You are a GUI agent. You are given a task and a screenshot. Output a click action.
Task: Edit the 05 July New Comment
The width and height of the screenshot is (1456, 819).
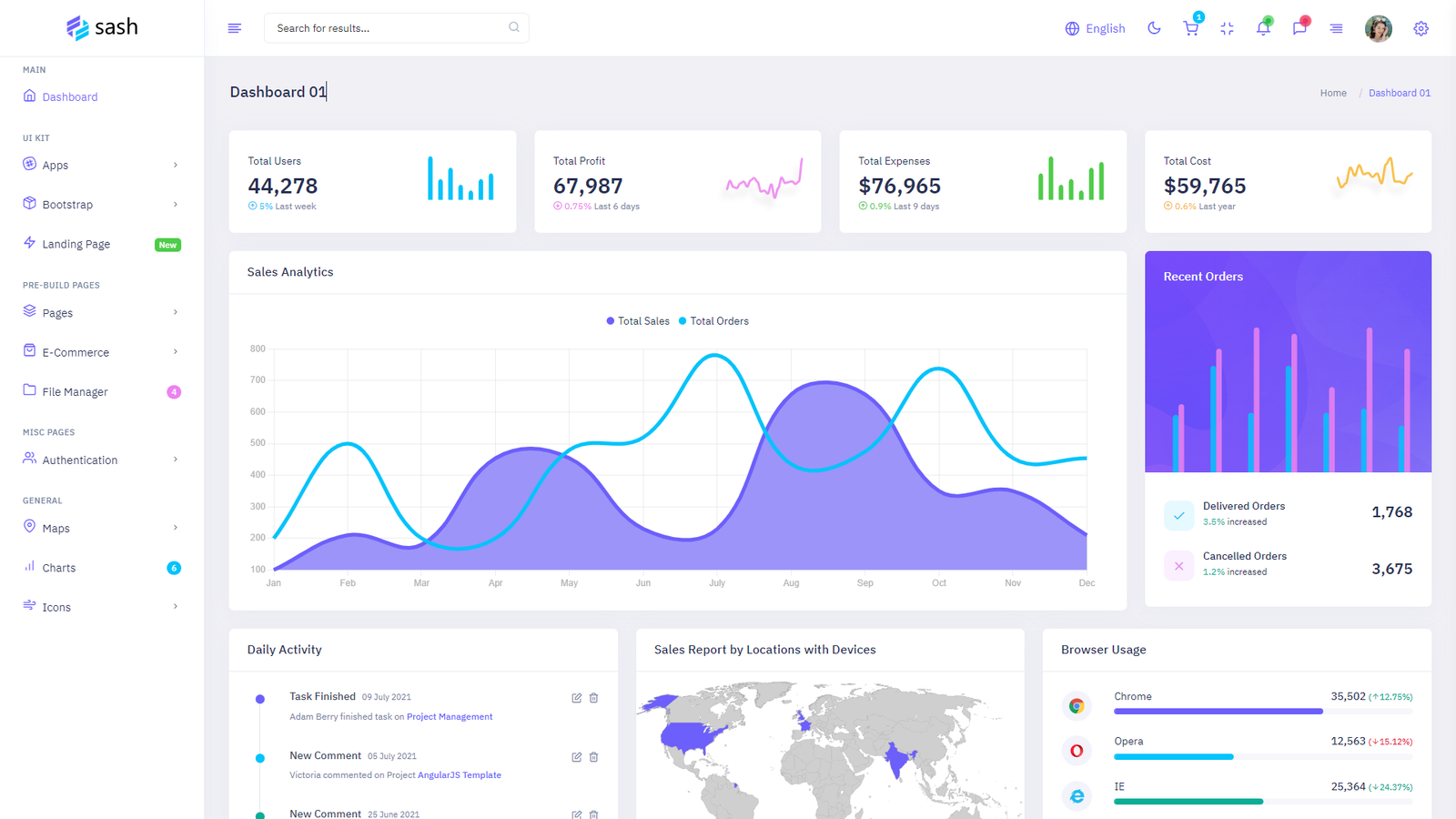tap(576, 757)
